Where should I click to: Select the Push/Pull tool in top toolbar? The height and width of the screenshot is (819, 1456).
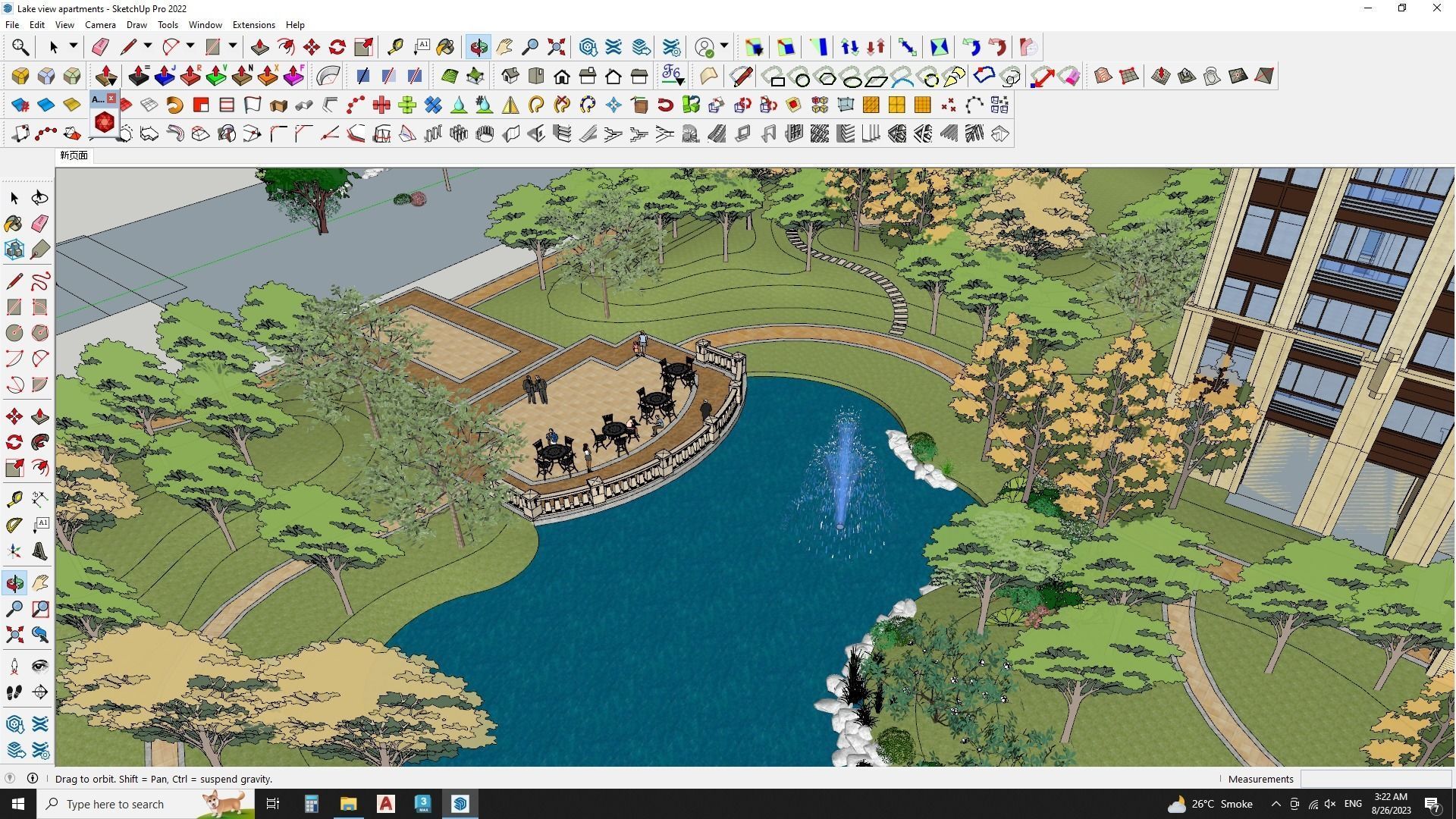(259, 47)
